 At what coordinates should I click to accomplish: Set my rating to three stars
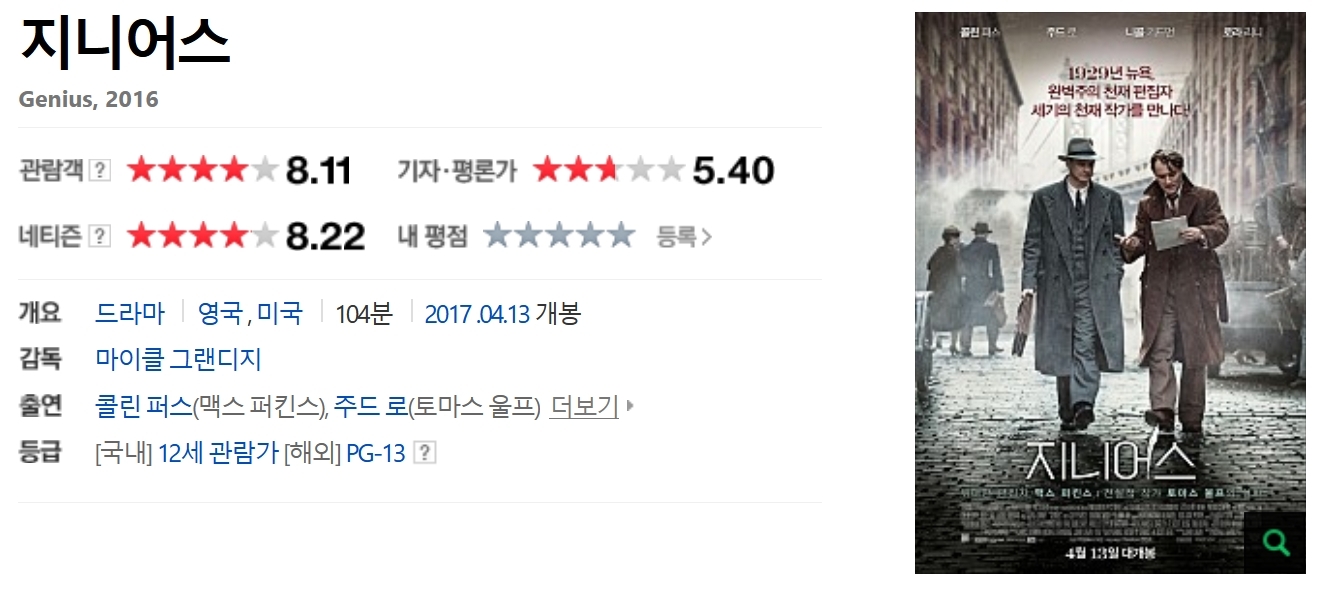[559, 236]
